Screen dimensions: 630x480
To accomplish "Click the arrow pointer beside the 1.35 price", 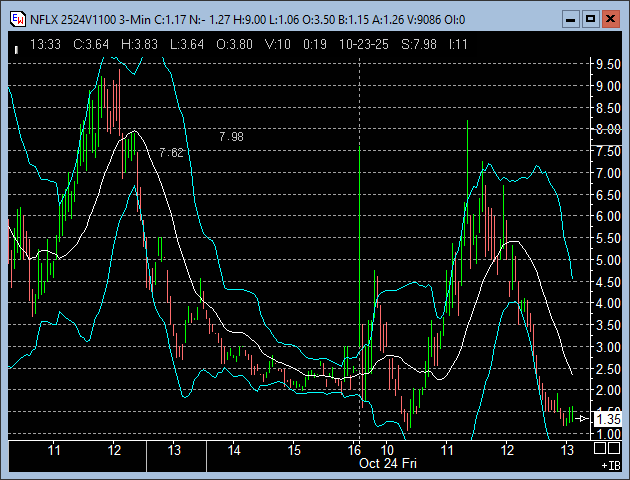I will pos(581,418).
